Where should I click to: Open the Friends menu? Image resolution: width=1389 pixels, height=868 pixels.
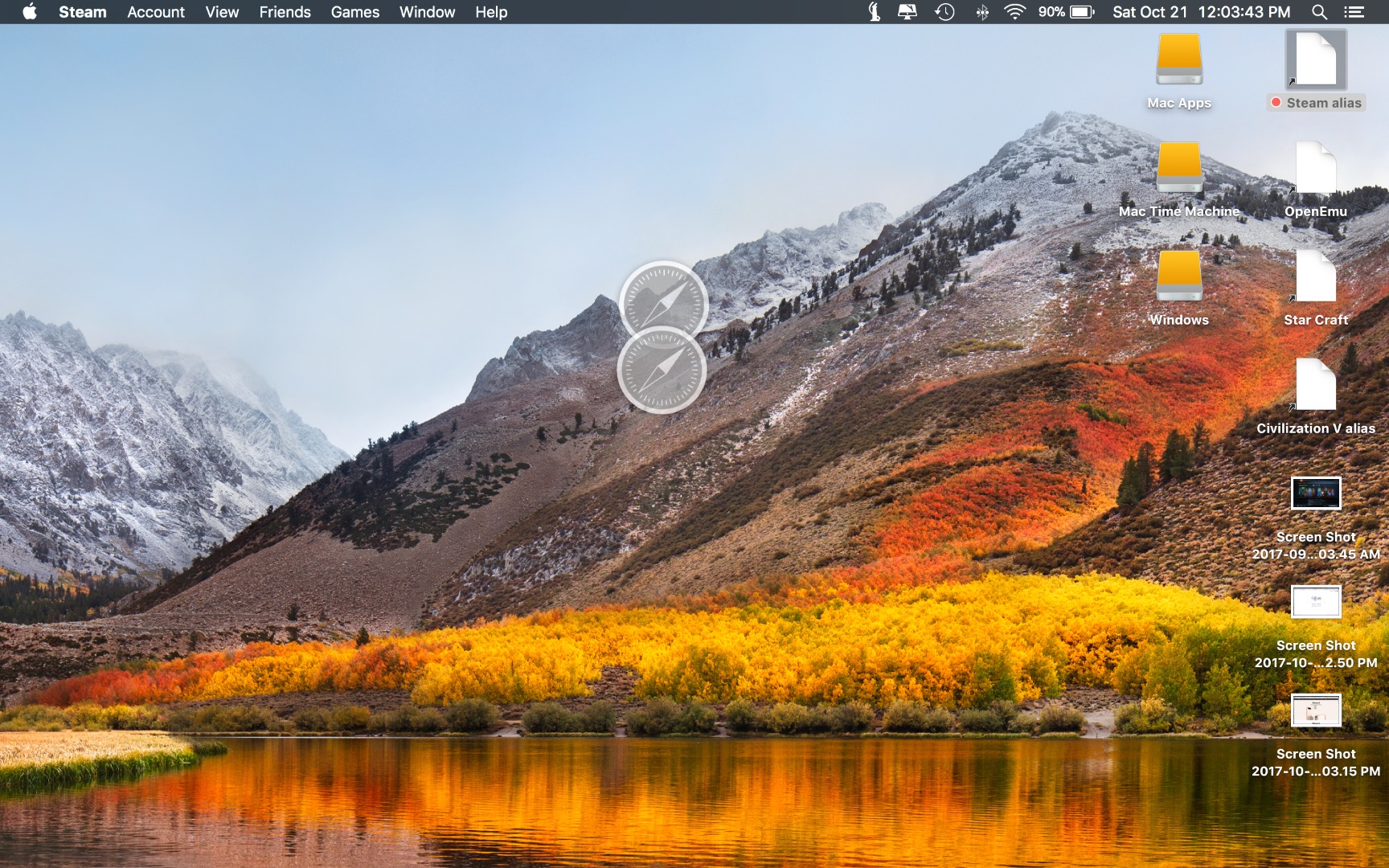click(285, 12)
